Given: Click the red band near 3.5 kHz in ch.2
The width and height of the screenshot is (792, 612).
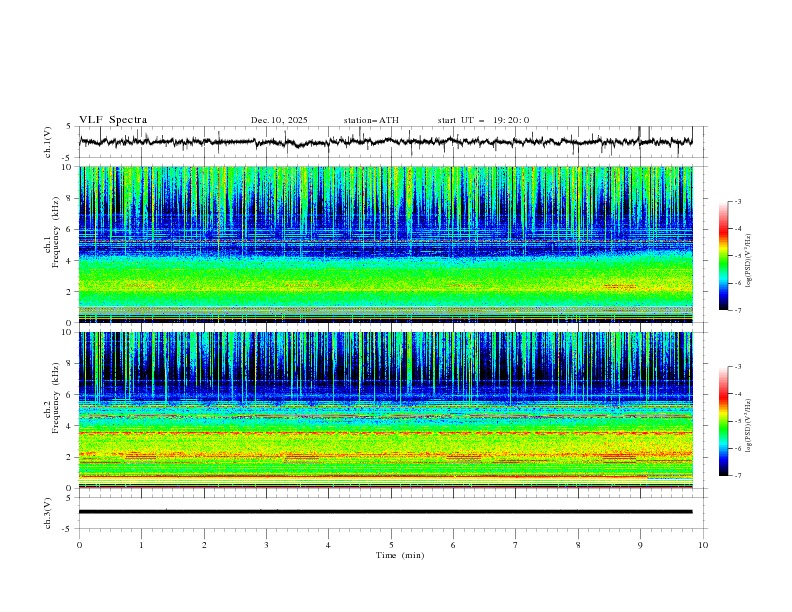Looking at the screenshot, I should (385, 433).
